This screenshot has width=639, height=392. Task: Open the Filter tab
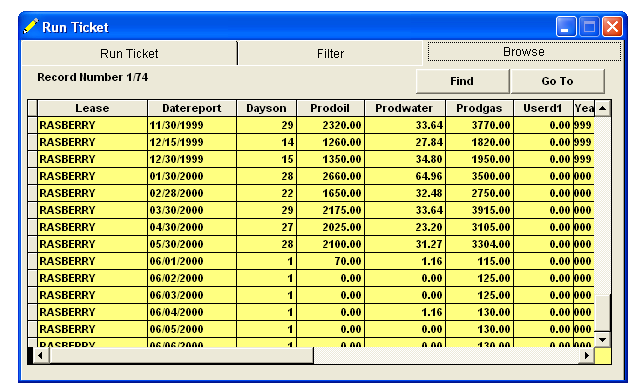[330, 53]
